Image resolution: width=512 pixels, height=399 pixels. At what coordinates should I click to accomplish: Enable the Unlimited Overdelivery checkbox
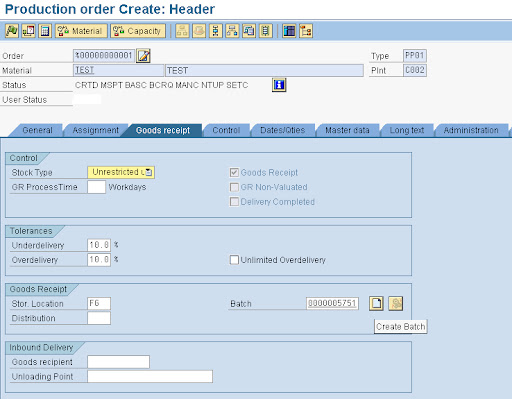(x=234, y=260)
